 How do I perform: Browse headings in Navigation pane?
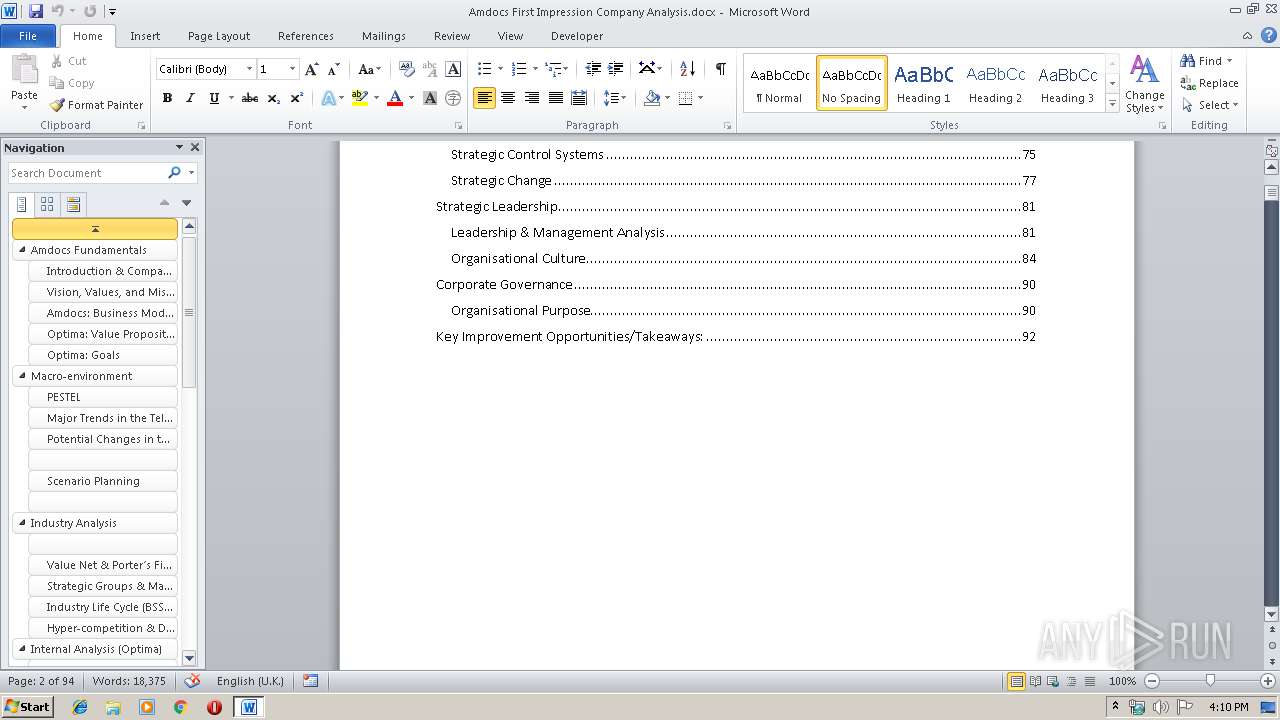click(22, 204)
